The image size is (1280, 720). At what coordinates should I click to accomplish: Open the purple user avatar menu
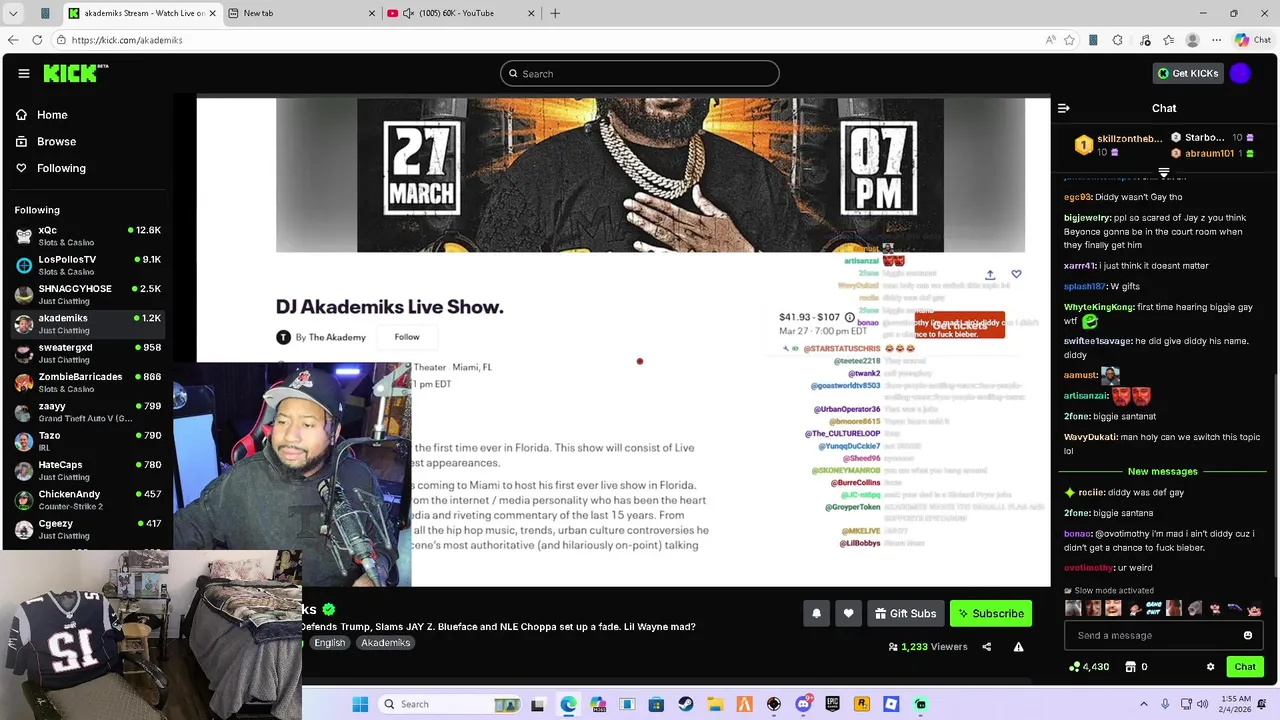pyautogui.click(x=1240, y=73)
